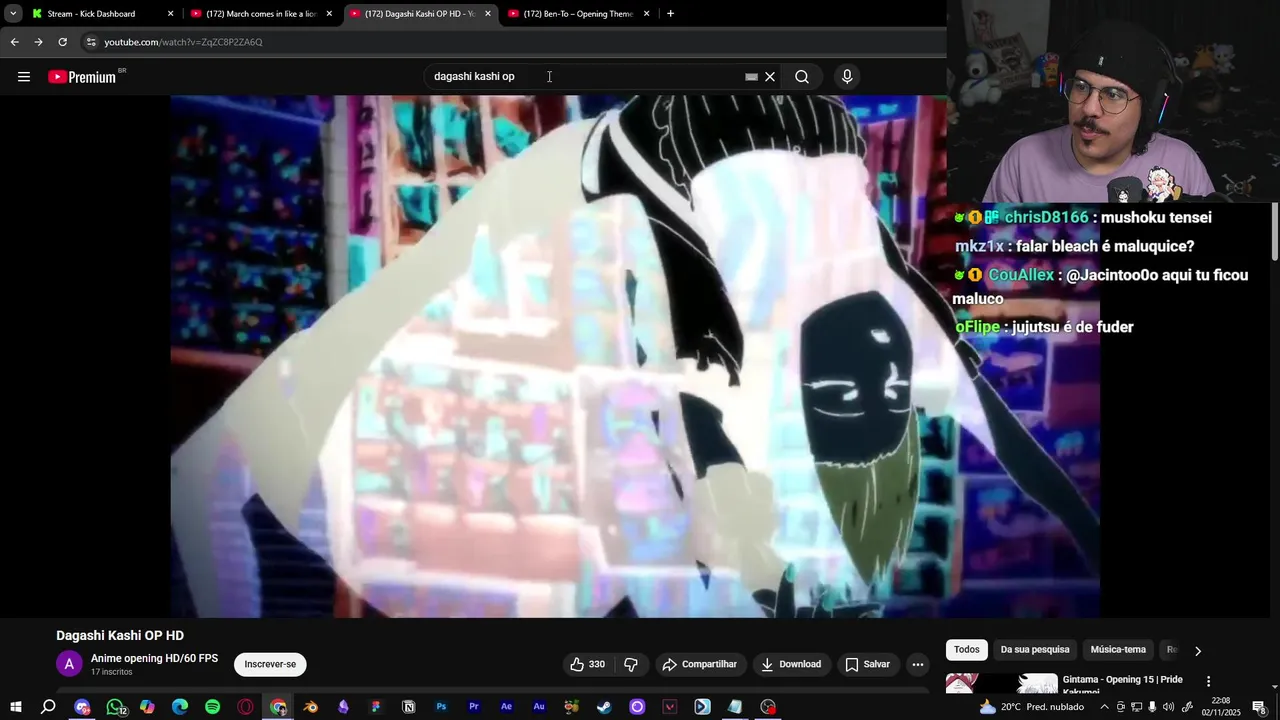Open Gintama - Opening 15 | Pride title
Image resolution: width=1280 pixels, height=720 pixels.
[x=1122, y=685]
